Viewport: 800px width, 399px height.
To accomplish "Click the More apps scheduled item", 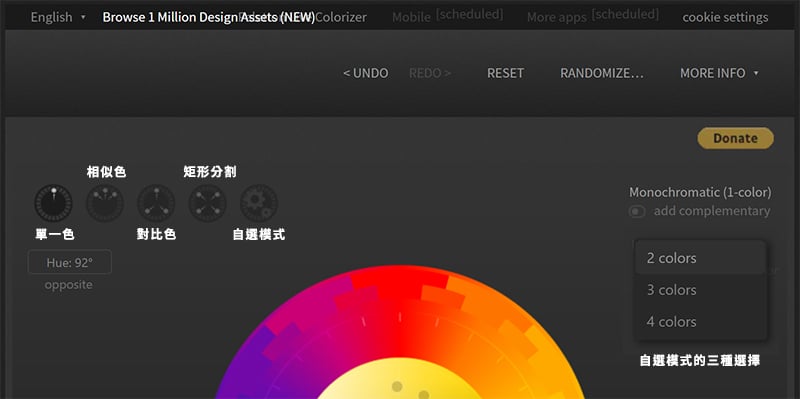I will click(x=592, y=16).
